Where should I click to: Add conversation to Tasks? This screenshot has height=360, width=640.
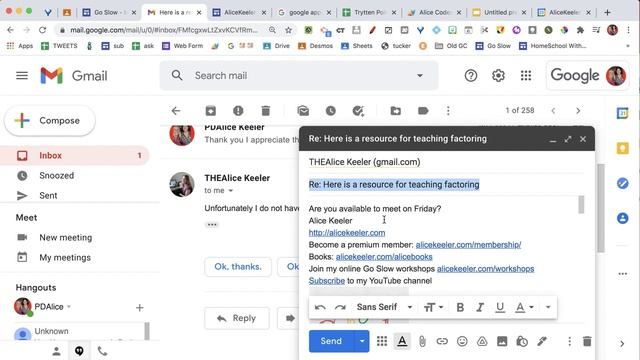coord(358,111)
